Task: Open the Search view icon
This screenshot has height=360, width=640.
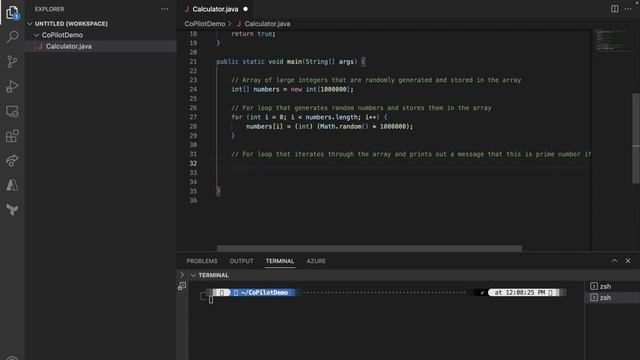Action: [x=12, y=37]
